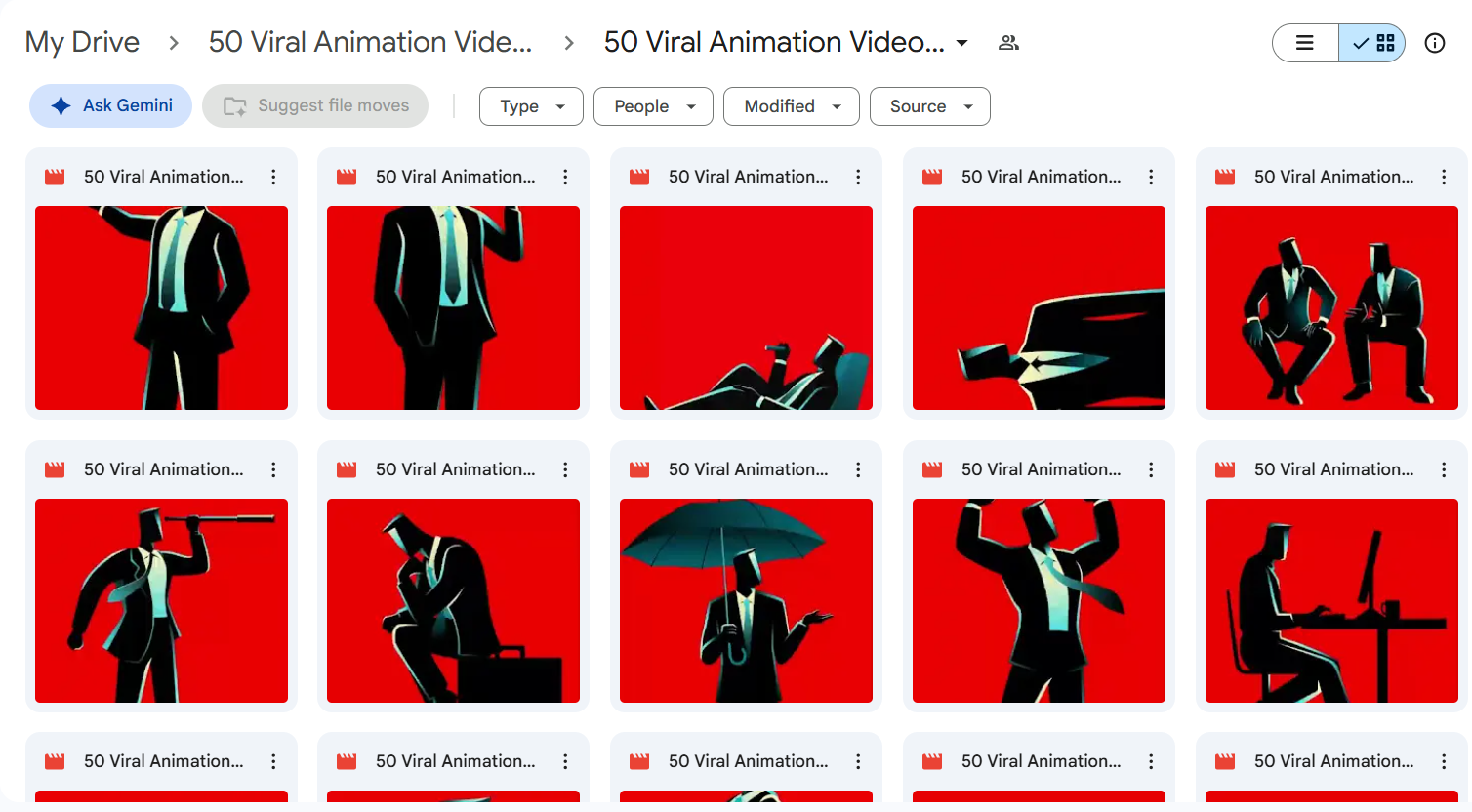1472x812 pixels.
Task: Open the view details info panel
Action: tap(1435, 43)
